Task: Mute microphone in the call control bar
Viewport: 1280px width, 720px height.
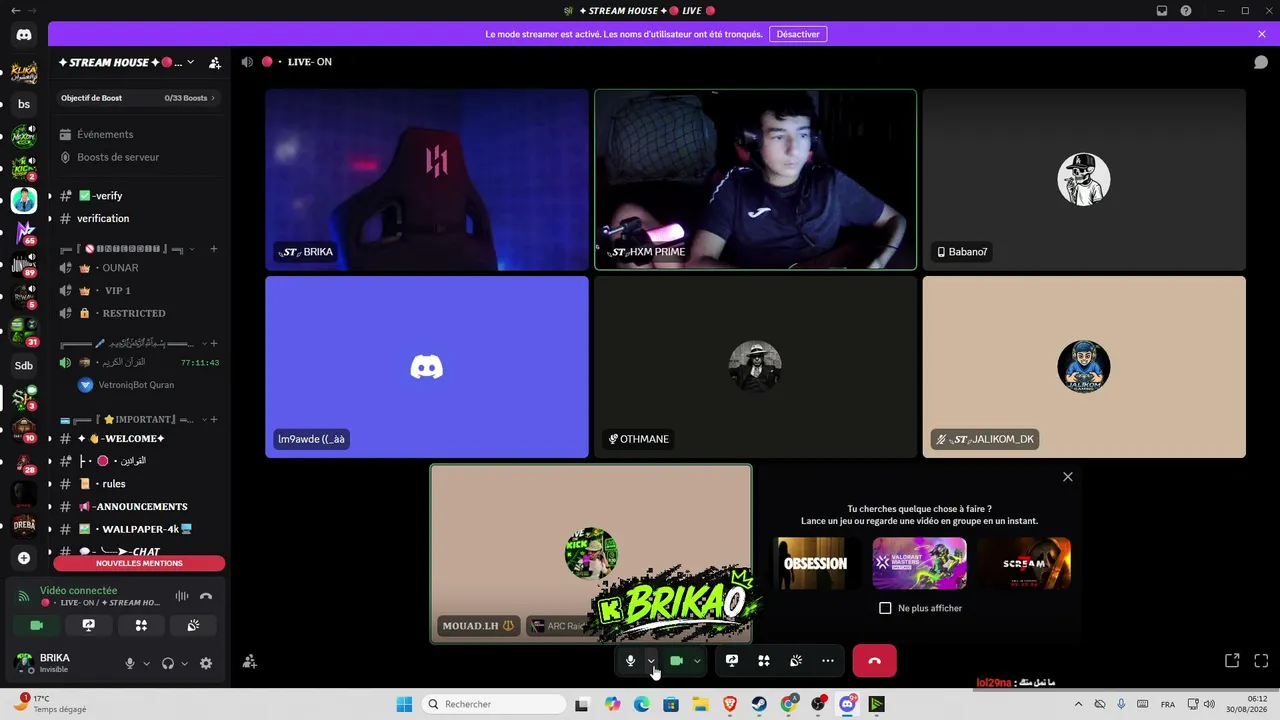Action: point(630,661)
